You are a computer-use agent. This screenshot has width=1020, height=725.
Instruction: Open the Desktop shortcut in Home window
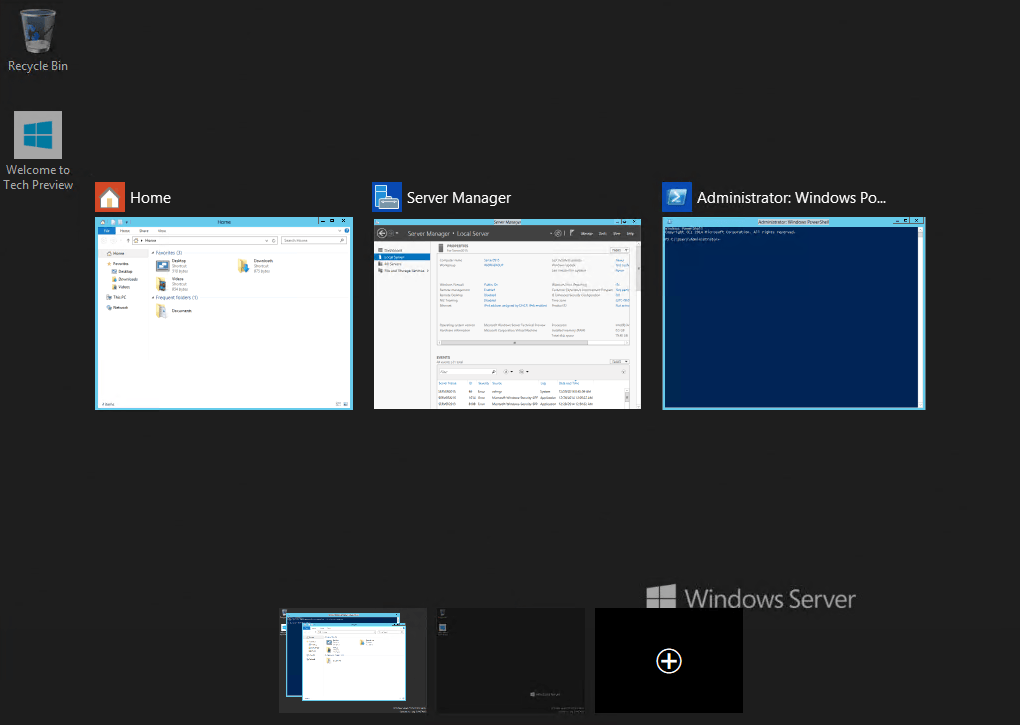pyautogui.click(x=164, y=265)
